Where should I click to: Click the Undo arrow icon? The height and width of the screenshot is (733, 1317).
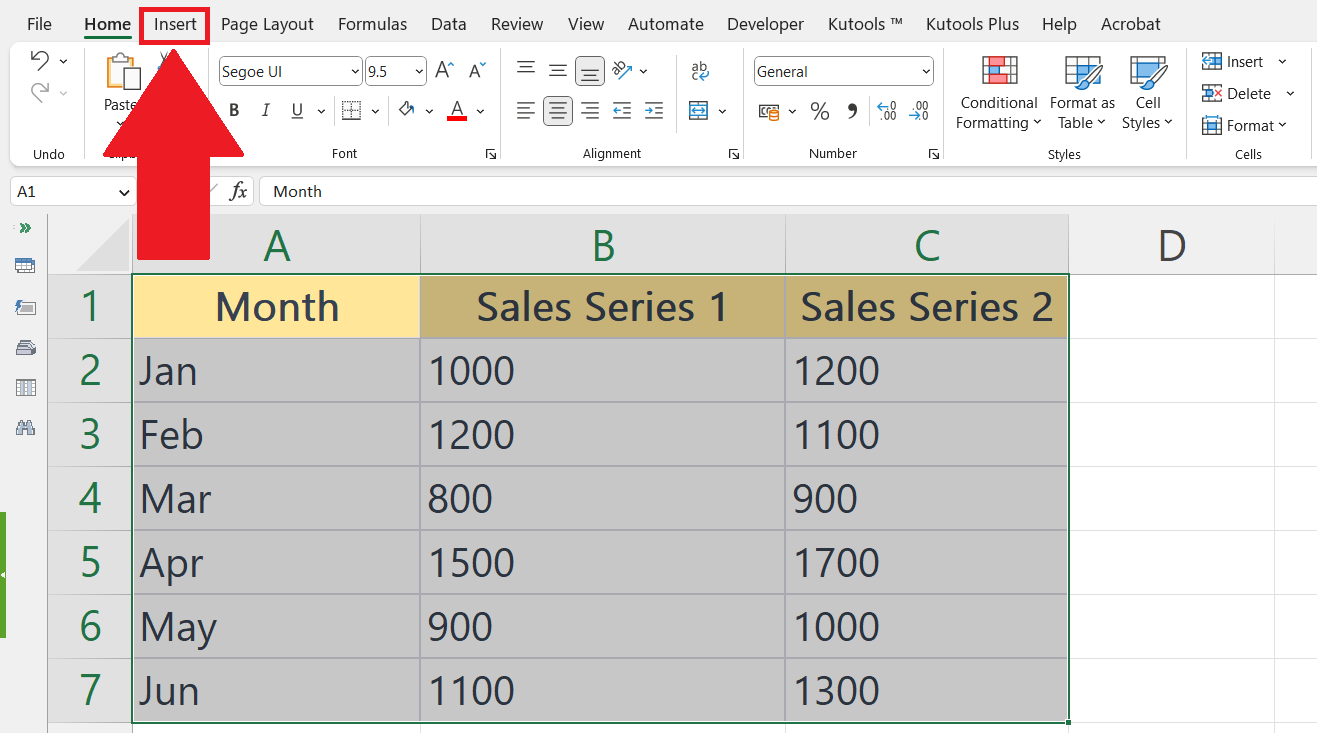point(40,61)
